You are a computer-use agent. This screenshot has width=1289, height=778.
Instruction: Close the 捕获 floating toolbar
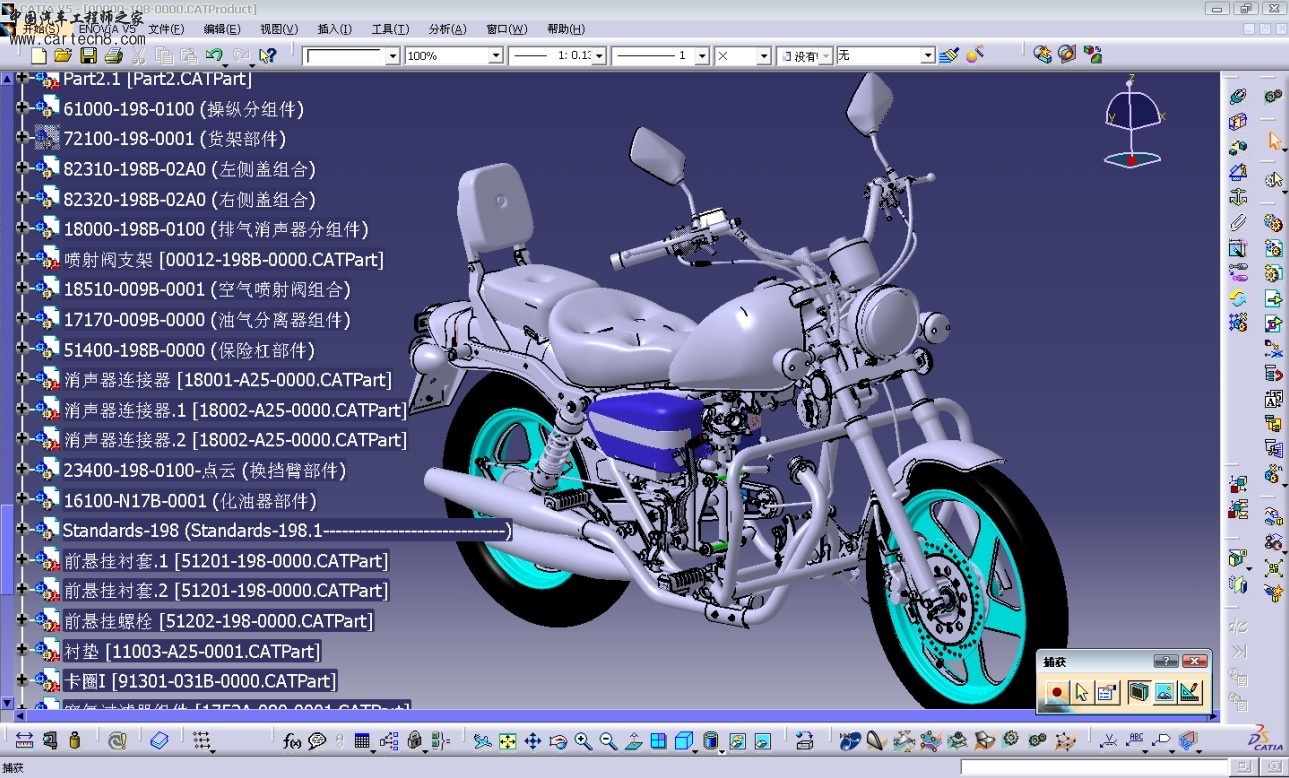click(1195, 661)
